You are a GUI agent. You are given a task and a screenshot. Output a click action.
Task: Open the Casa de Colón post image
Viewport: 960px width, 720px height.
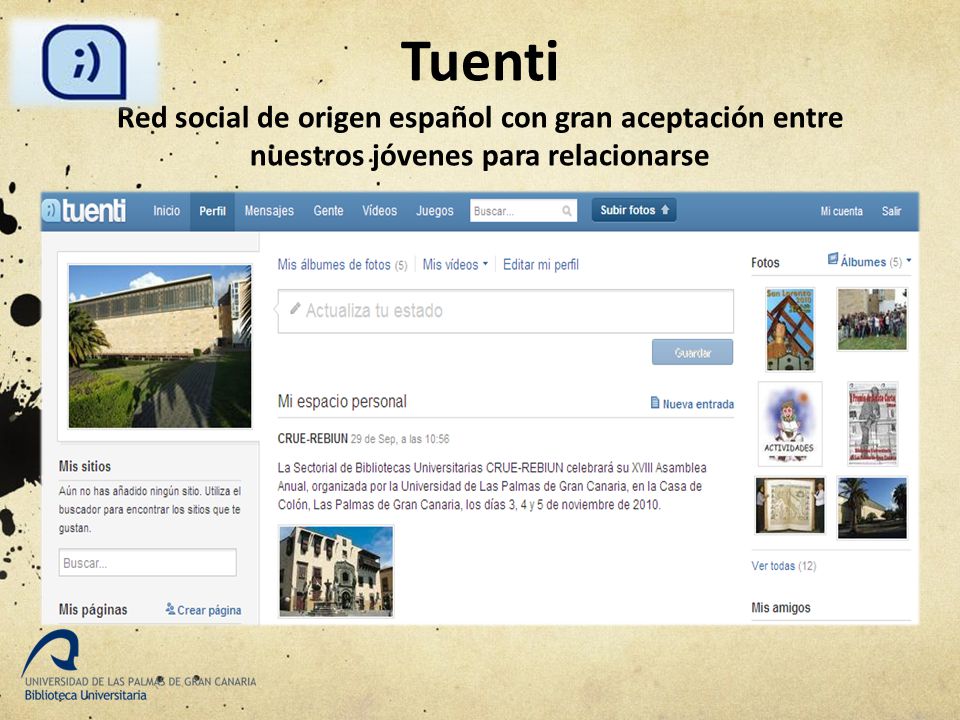pyautogui.click(x=336, y=571)
